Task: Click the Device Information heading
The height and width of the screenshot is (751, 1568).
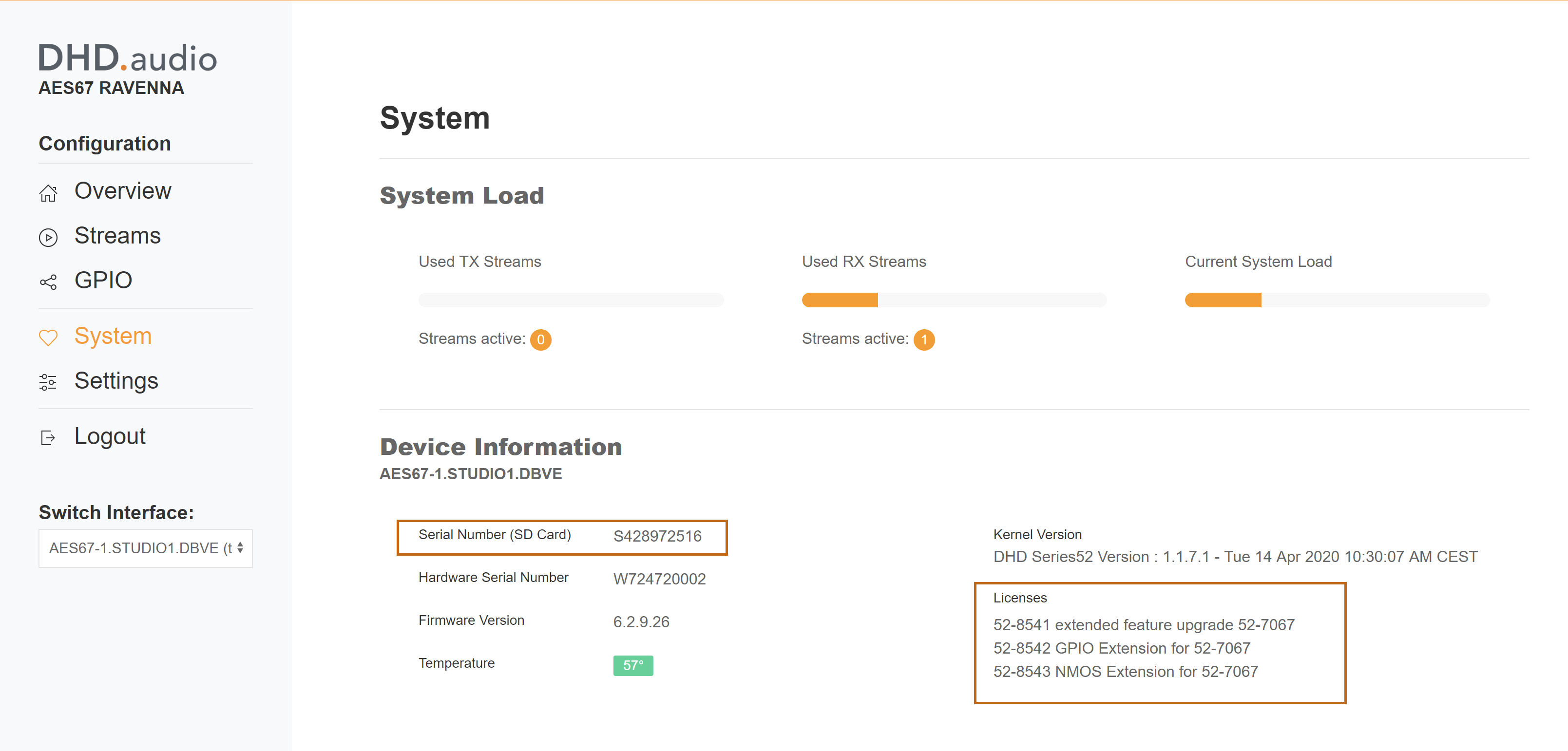Action: coord(500,447)
